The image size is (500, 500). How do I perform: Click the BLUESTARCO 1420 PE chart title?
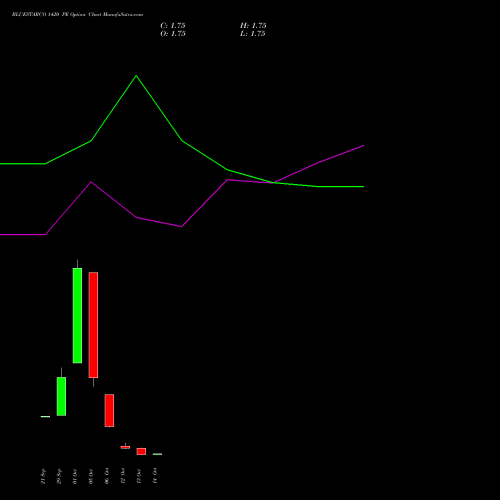pyautogui.click(x=77, y=15)
